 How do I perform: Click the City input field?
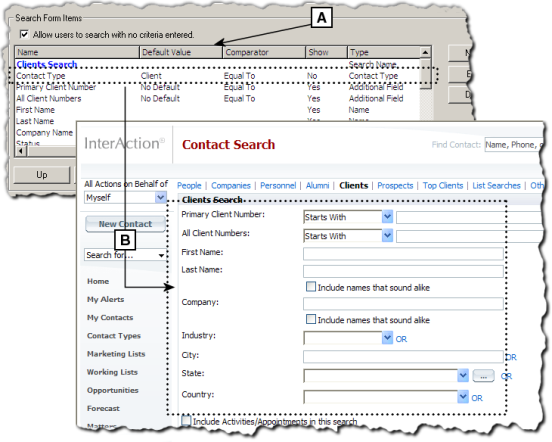(x=403, y=356)
